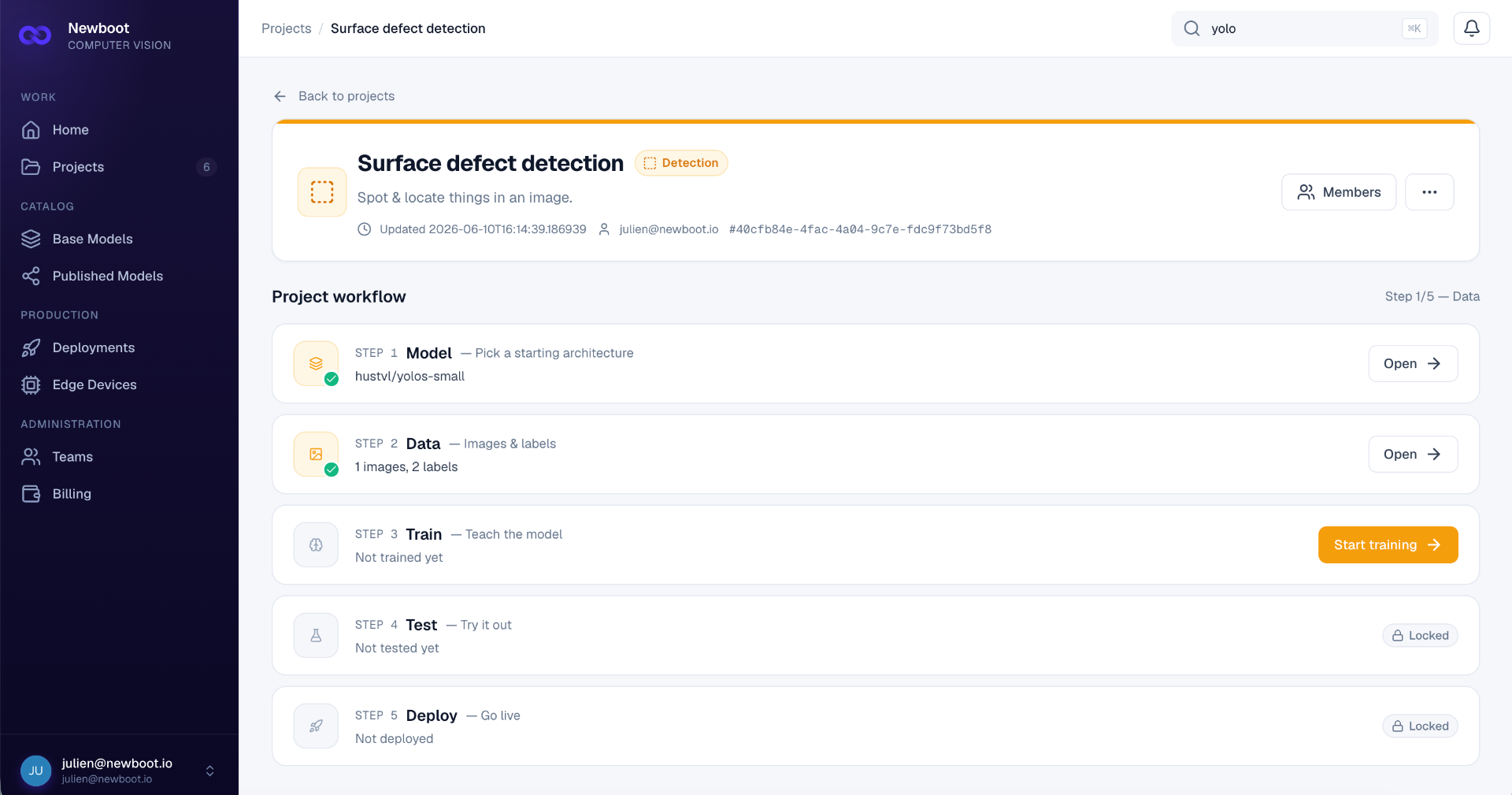Screen dimensions: 1512x795
Task: Focus the search field containing yolo
Action: click(1305, 28)
